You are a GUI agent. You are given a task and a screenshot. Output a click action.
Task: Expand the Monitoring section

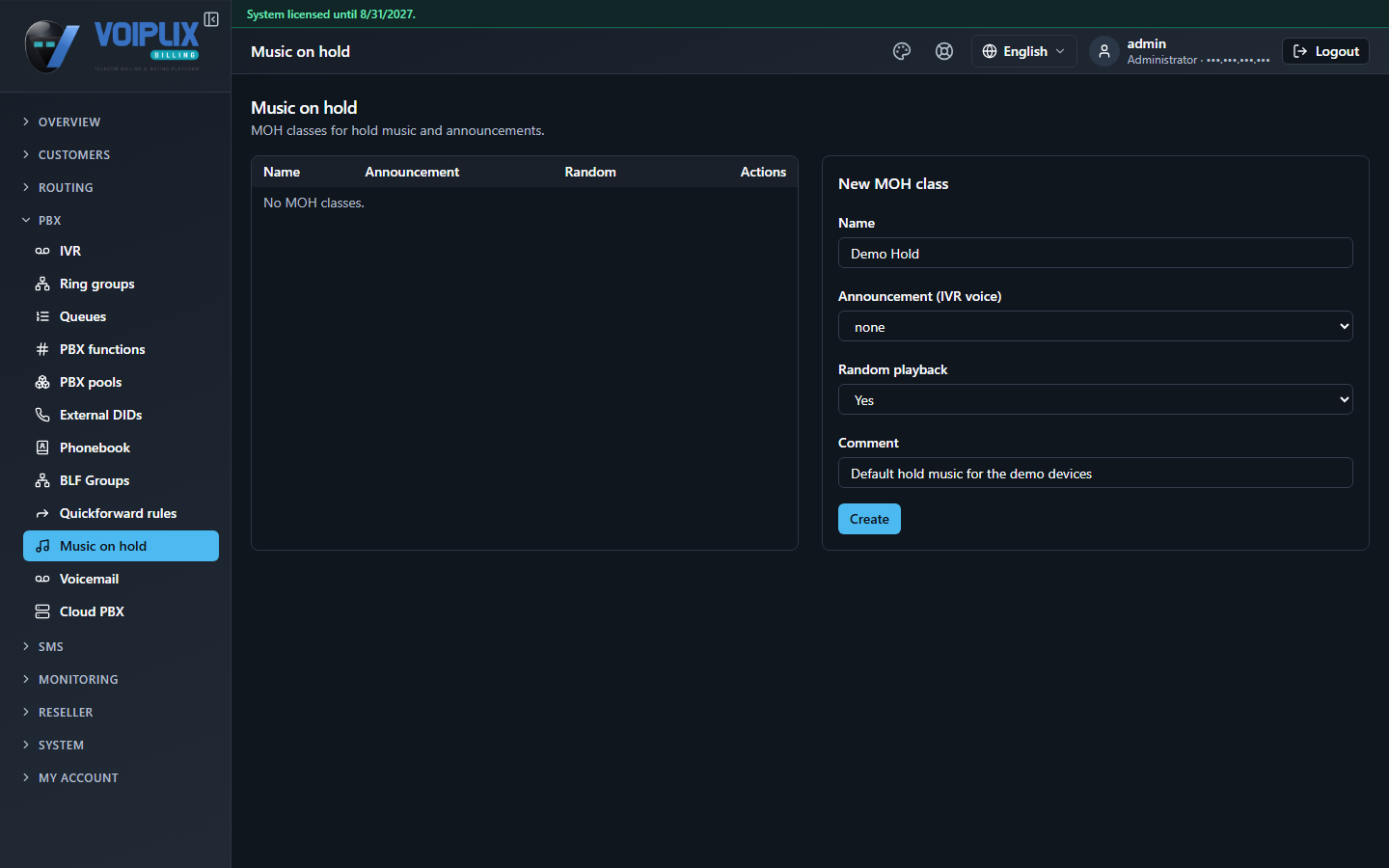116,679
